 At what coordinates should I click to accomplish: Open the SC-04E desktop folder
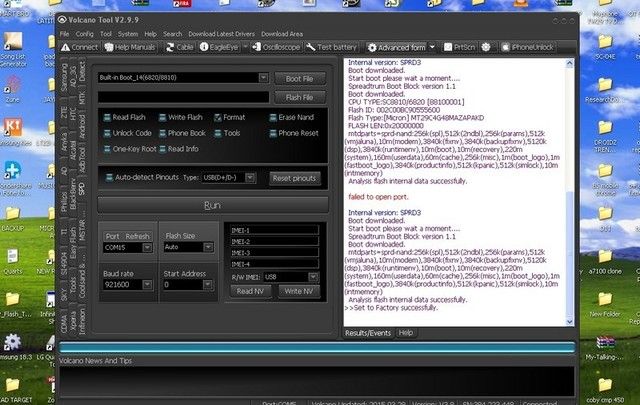click(605, 47)
